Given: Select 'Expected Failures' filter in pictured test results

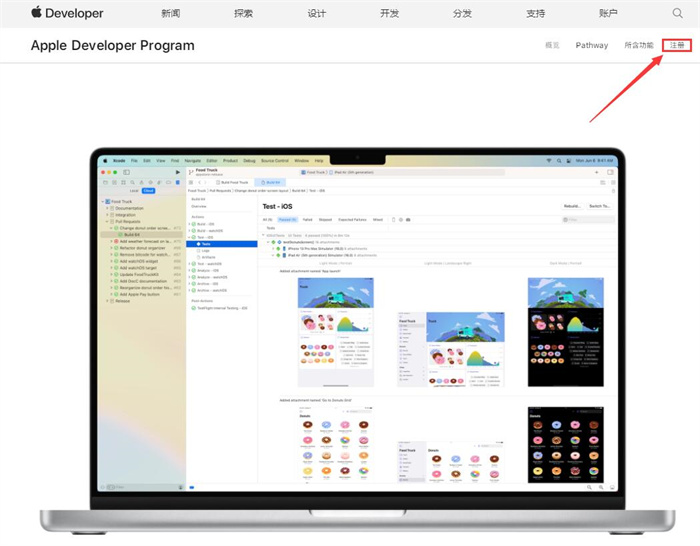Looking at the screenshot, I should (x=352, y=220).
